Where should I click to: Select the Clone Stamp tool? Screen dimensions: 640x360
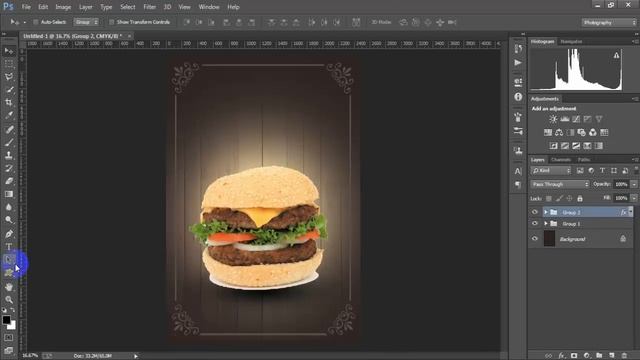[x=9, y=155]
